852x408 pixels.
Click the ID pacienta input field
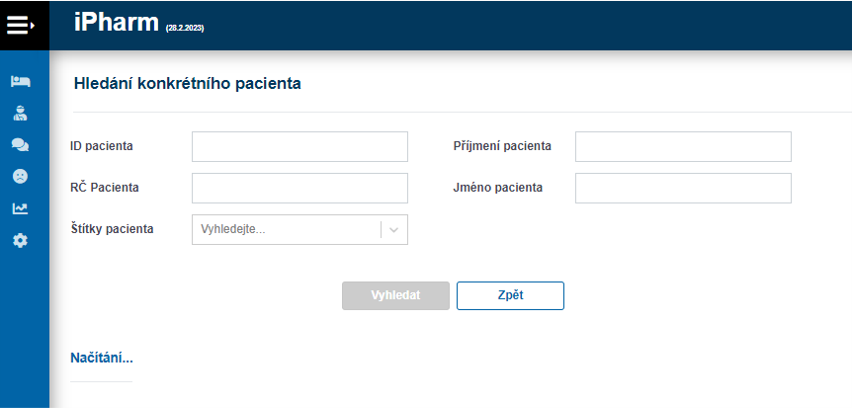[x=299, y=146]
